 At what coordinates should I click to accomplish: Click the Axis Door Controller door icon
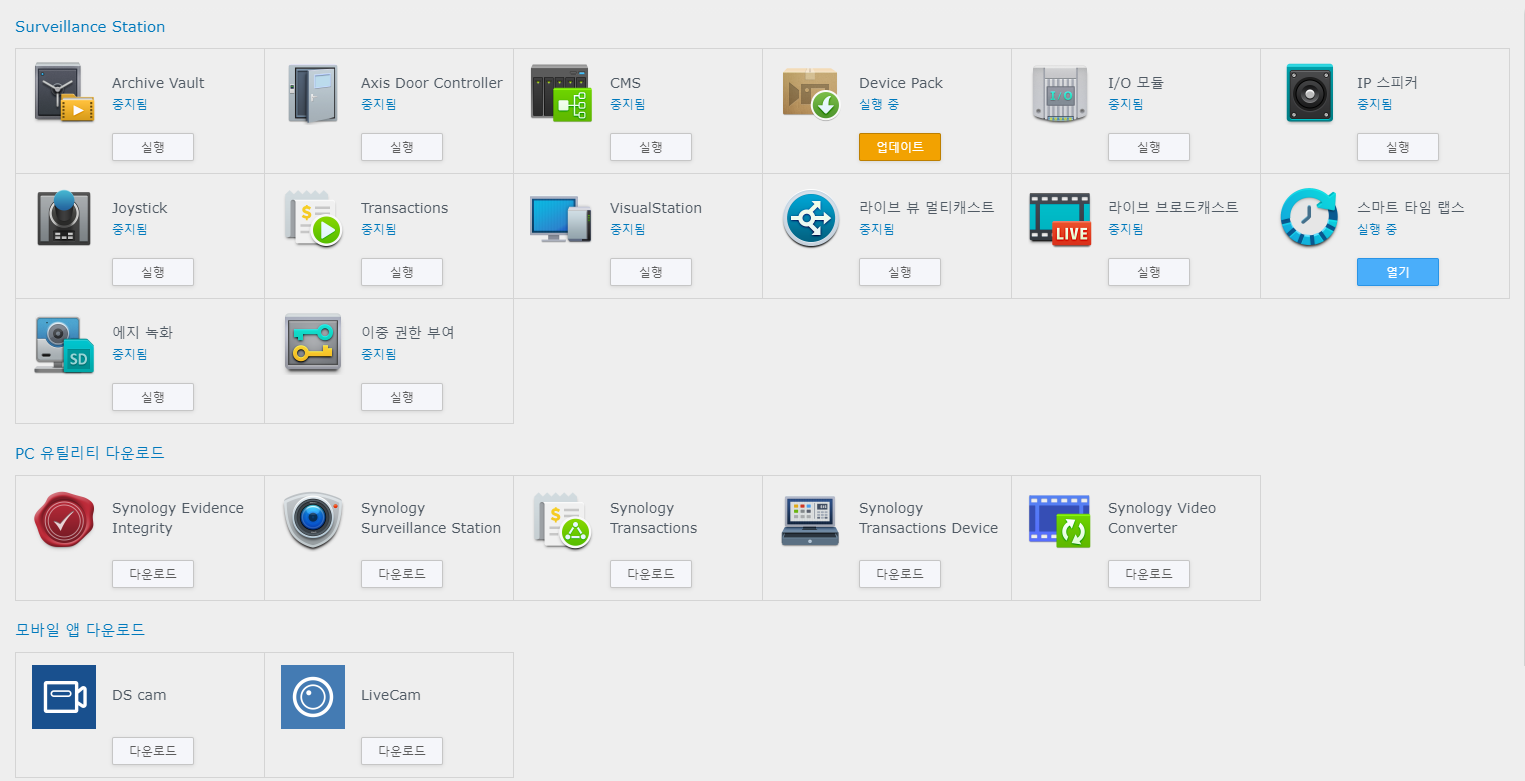click(x=313, y=93)
